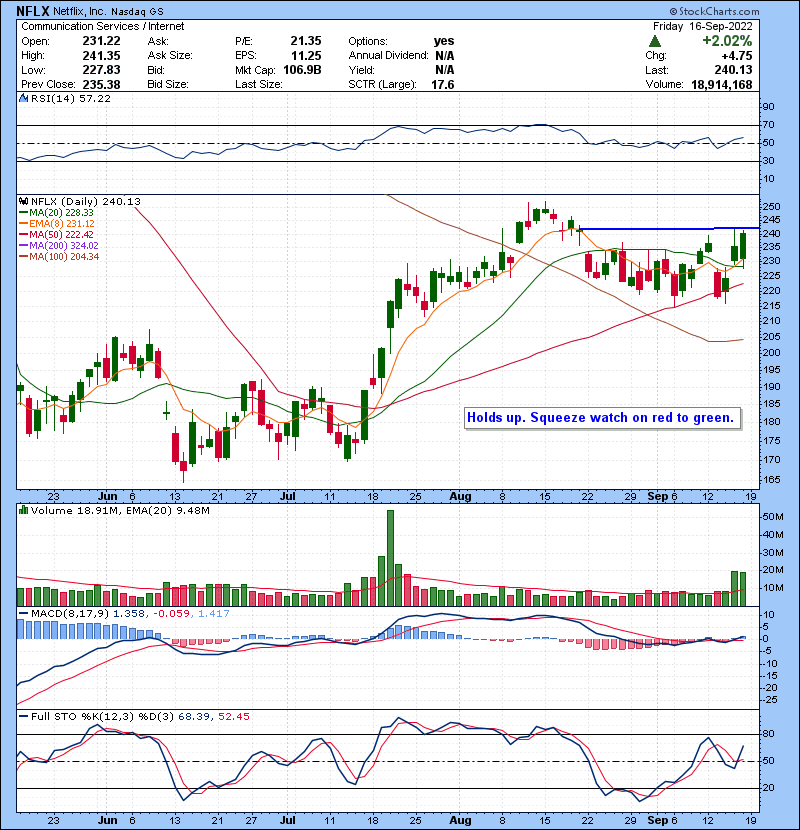Click the tallest volume bar in July
This screenshot has width=800, height=830.
390,558
